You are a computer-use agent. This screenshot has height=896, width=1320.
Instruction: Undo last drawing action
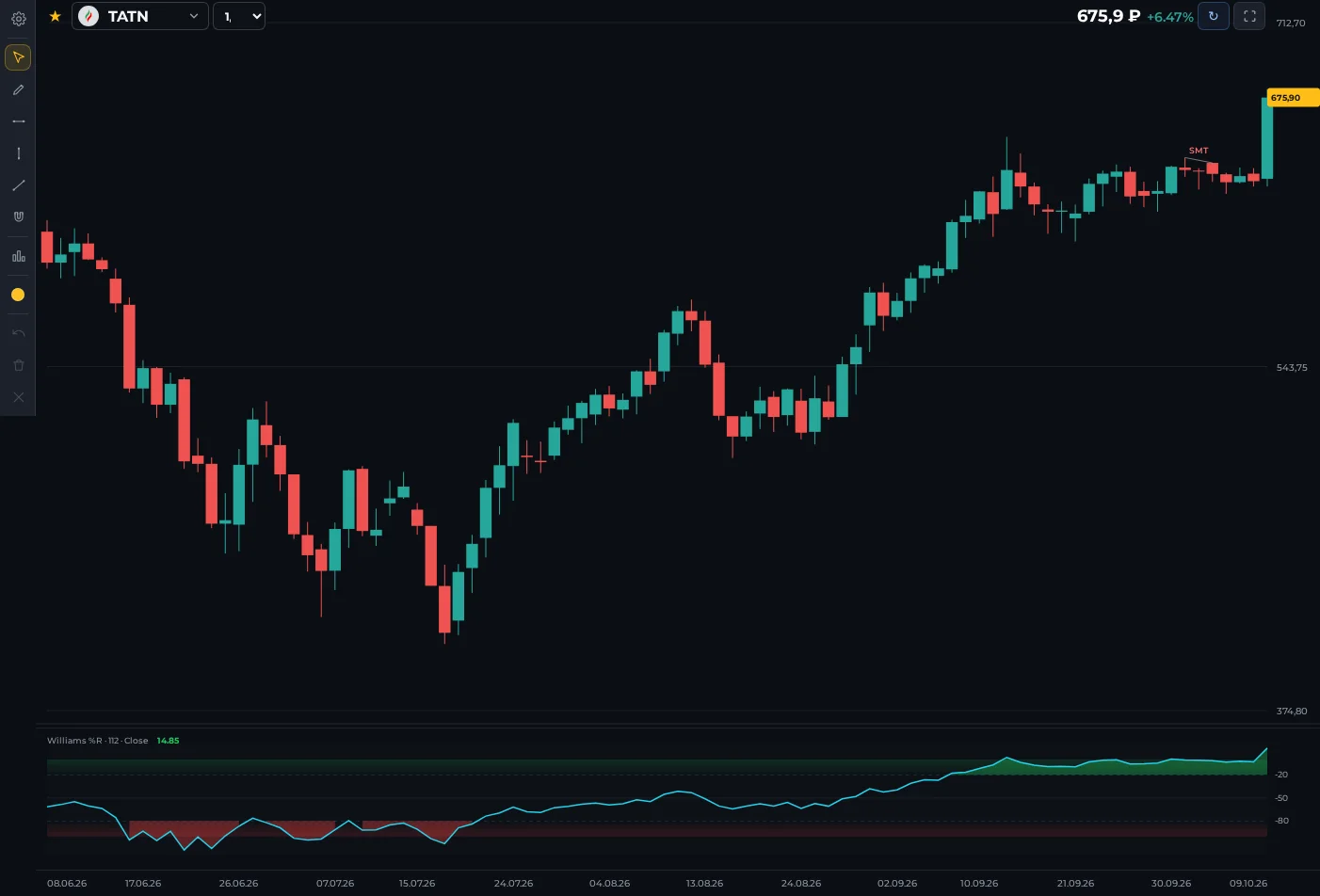(18, 333)
